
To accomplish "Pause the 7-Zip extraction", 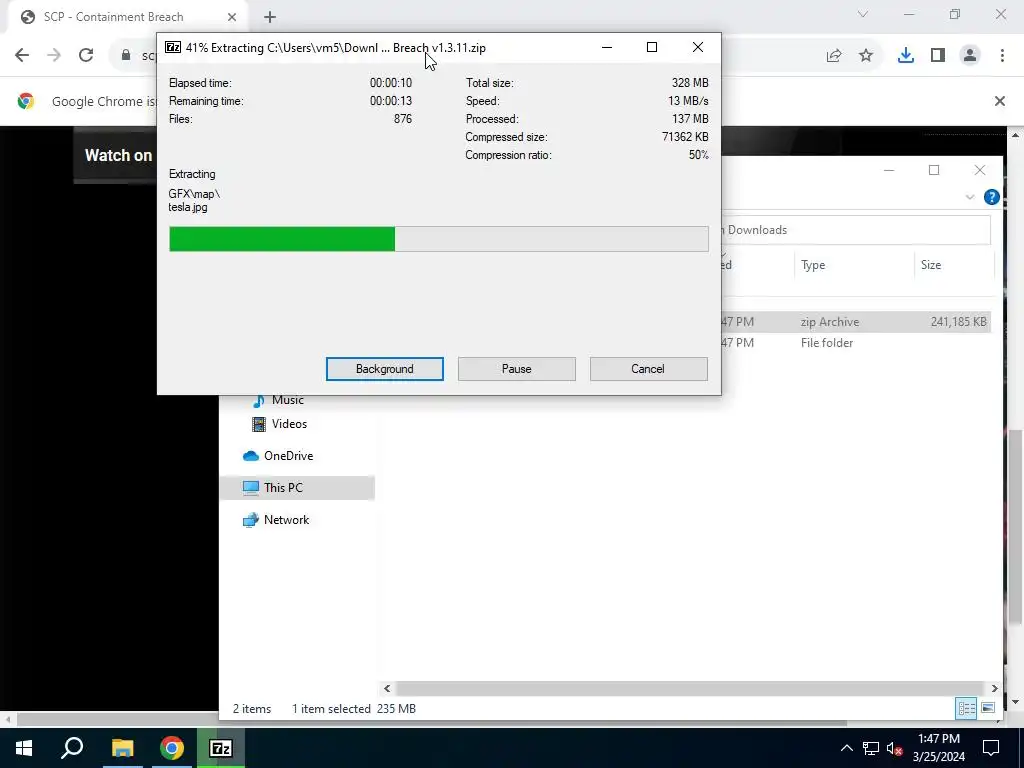I will point(517,369).
